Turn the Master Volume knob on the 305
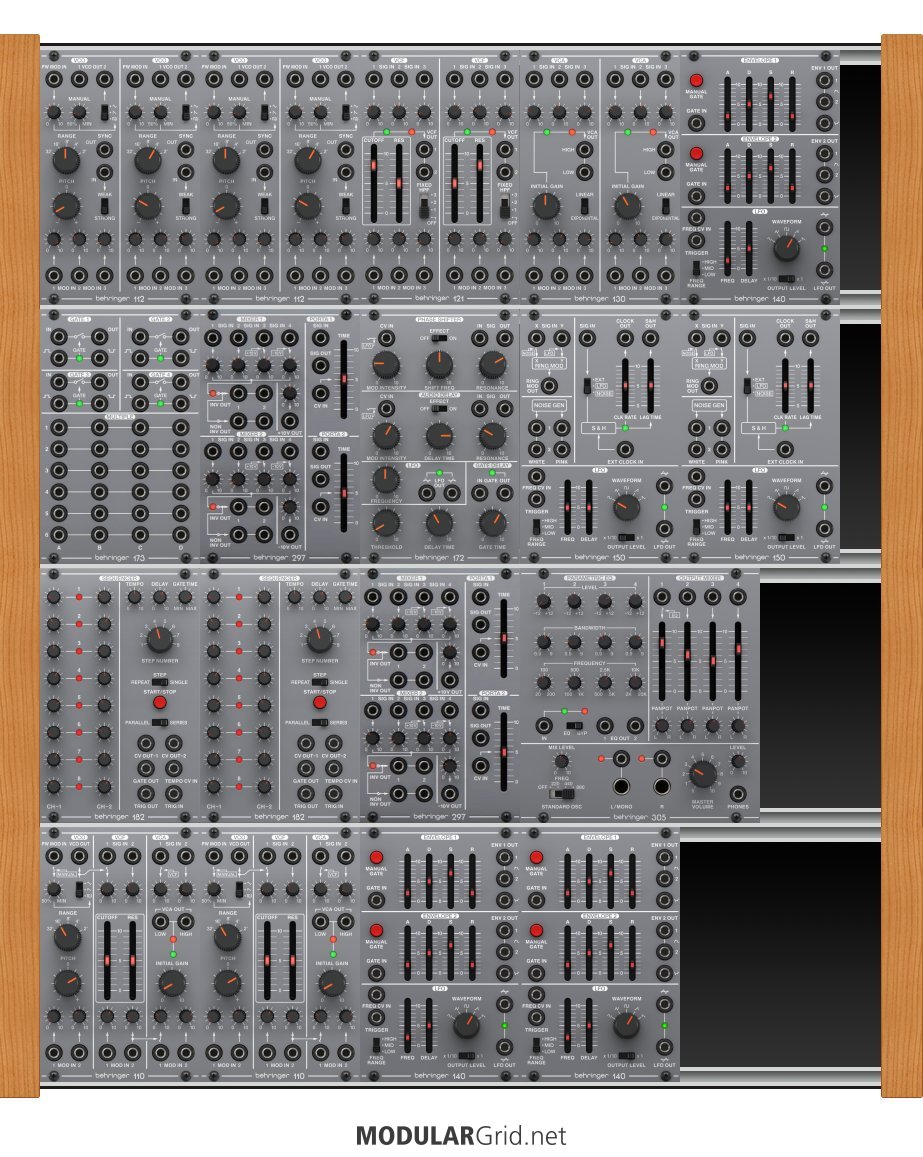923x1157 pixels. pos(702,774)
